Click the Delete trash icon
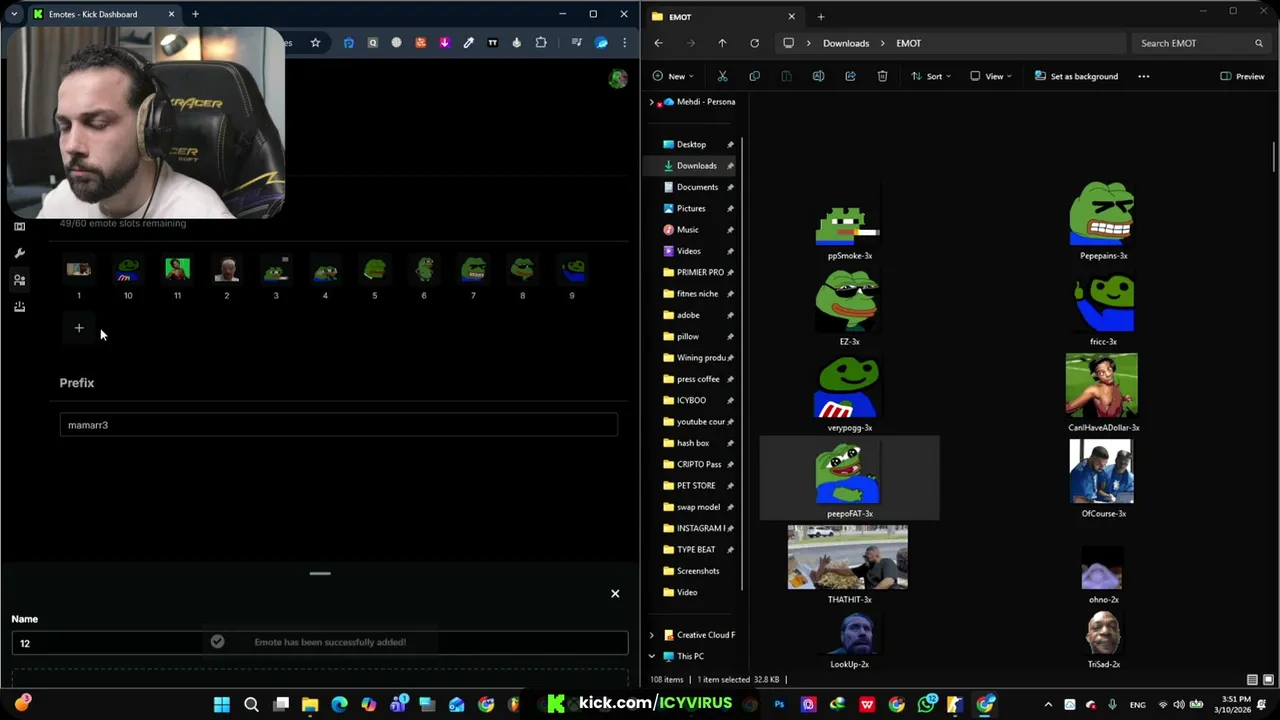Viewport: 1280px width, 720px height. (x=882, y=76)
